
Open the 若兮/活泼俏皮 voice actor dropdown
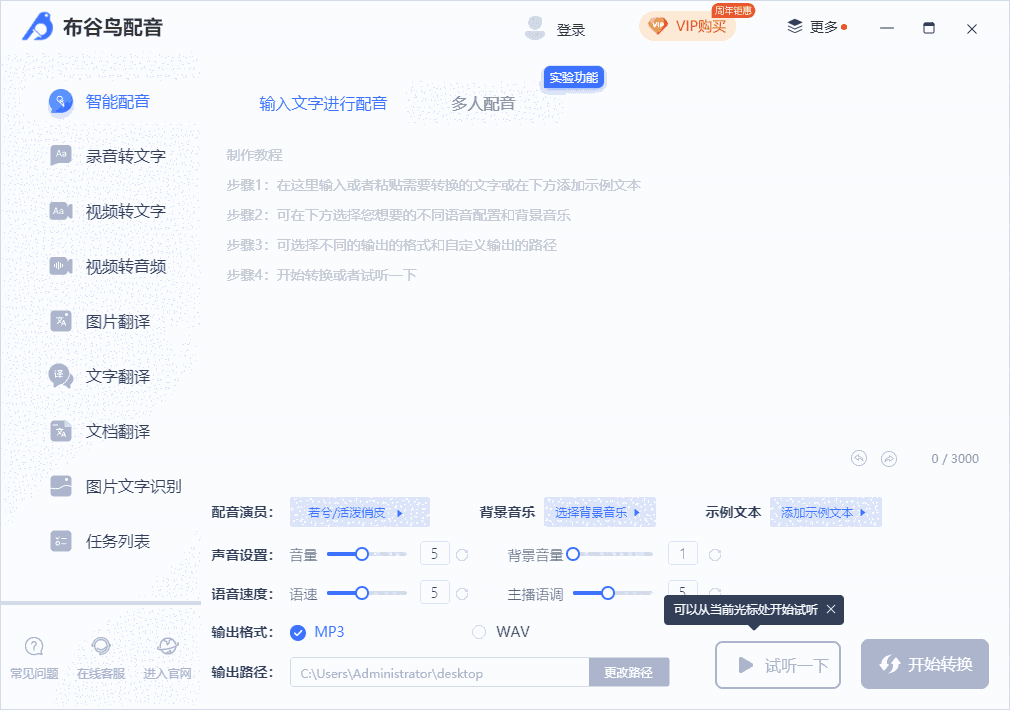pos(360,511)
